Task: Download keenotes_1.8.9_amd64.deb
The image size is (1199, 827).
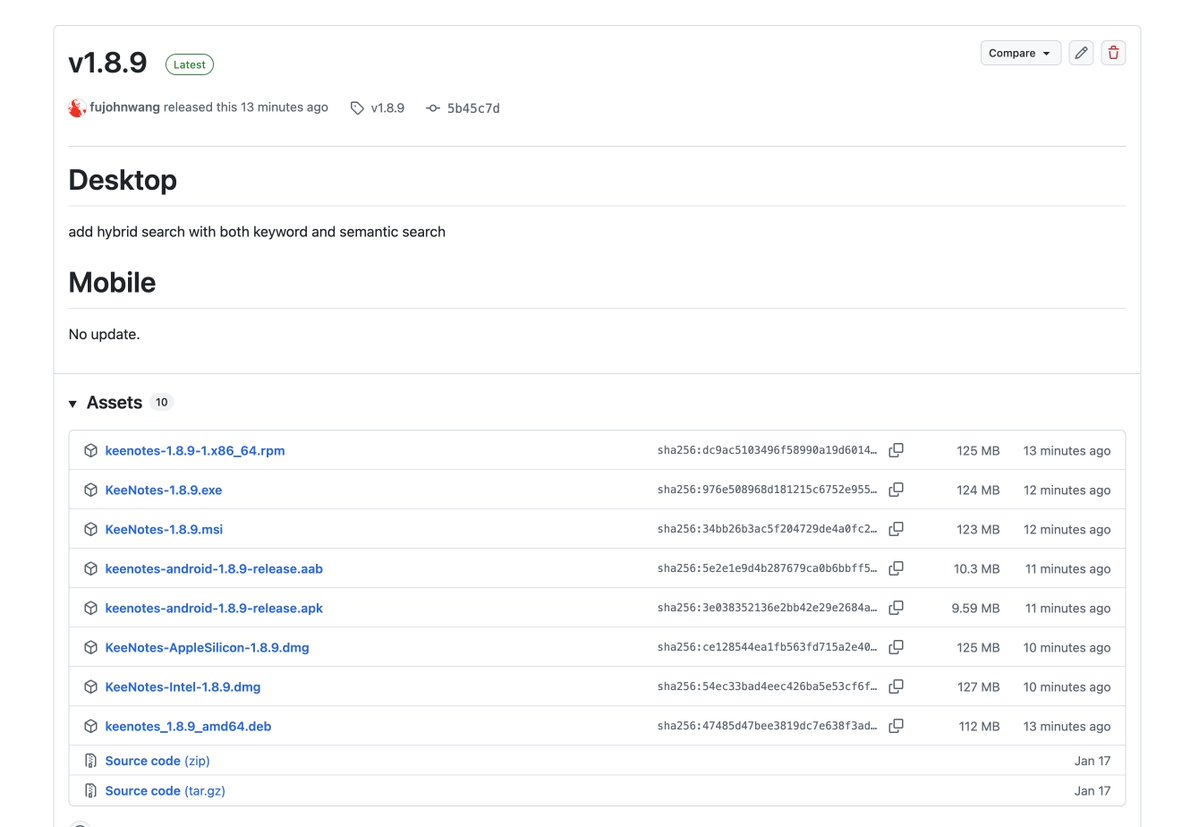Action: [188, 726]
